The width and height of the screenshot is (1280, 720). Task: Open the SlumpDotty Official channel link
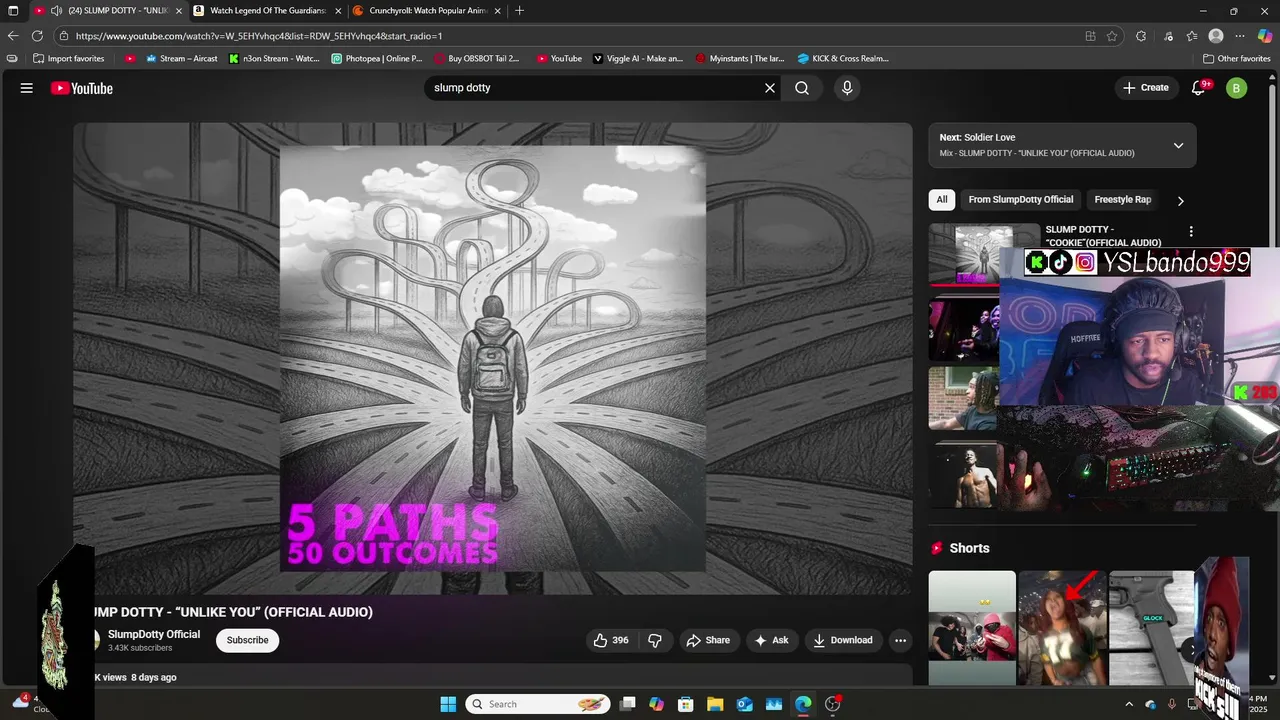pos(154,634)
